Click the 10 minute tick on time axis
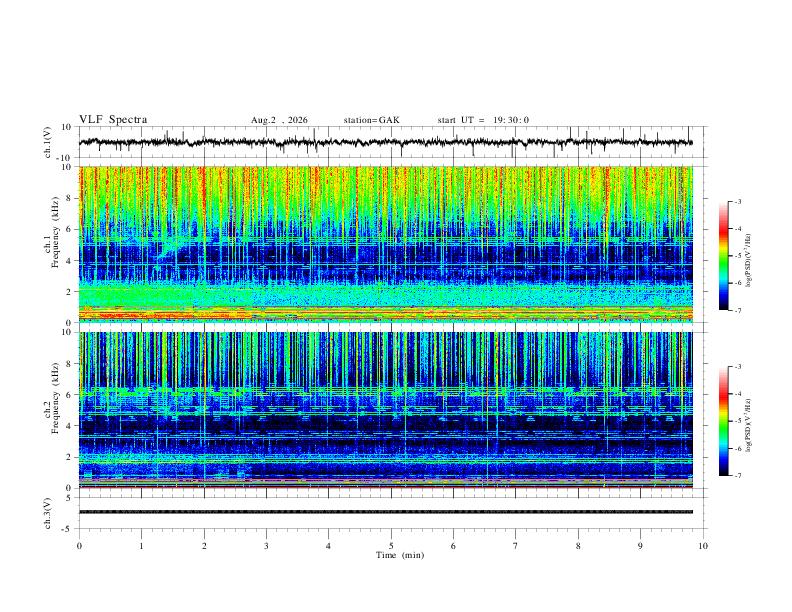The width and height of the screenshot is (792, 612). pyautogui.click(x=703, y=546)
